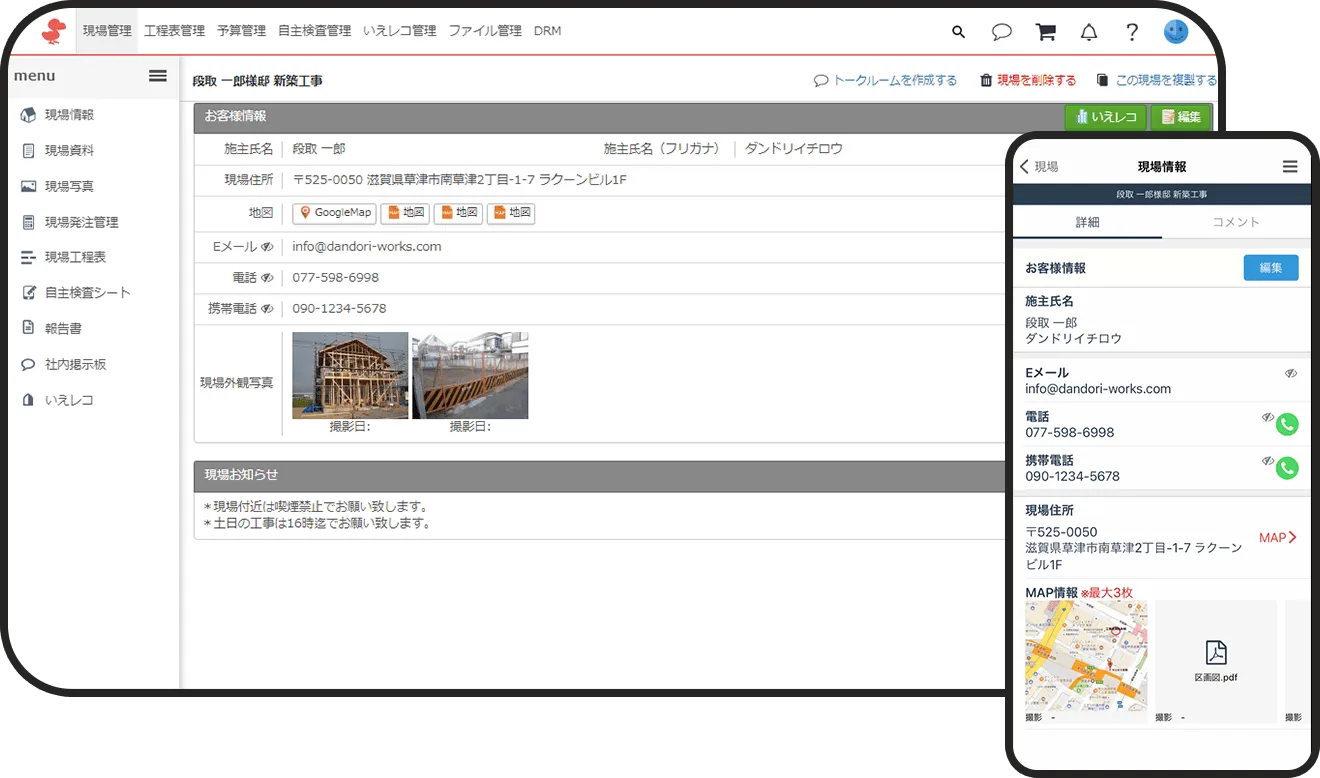The width and height of the screenshot is (1320, 778).
Task: Open the shopping cart icon
Action: [1046, 32]
